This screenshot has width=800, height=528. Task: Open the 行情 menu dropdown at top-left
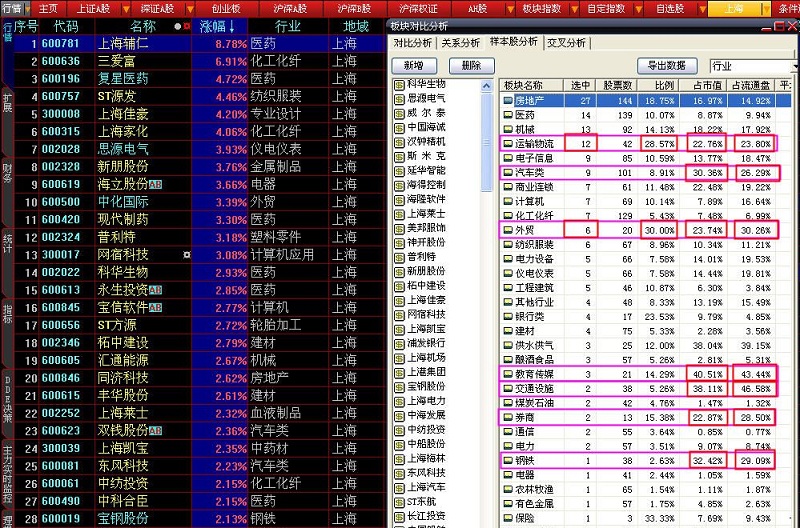(x=27, y=9)
